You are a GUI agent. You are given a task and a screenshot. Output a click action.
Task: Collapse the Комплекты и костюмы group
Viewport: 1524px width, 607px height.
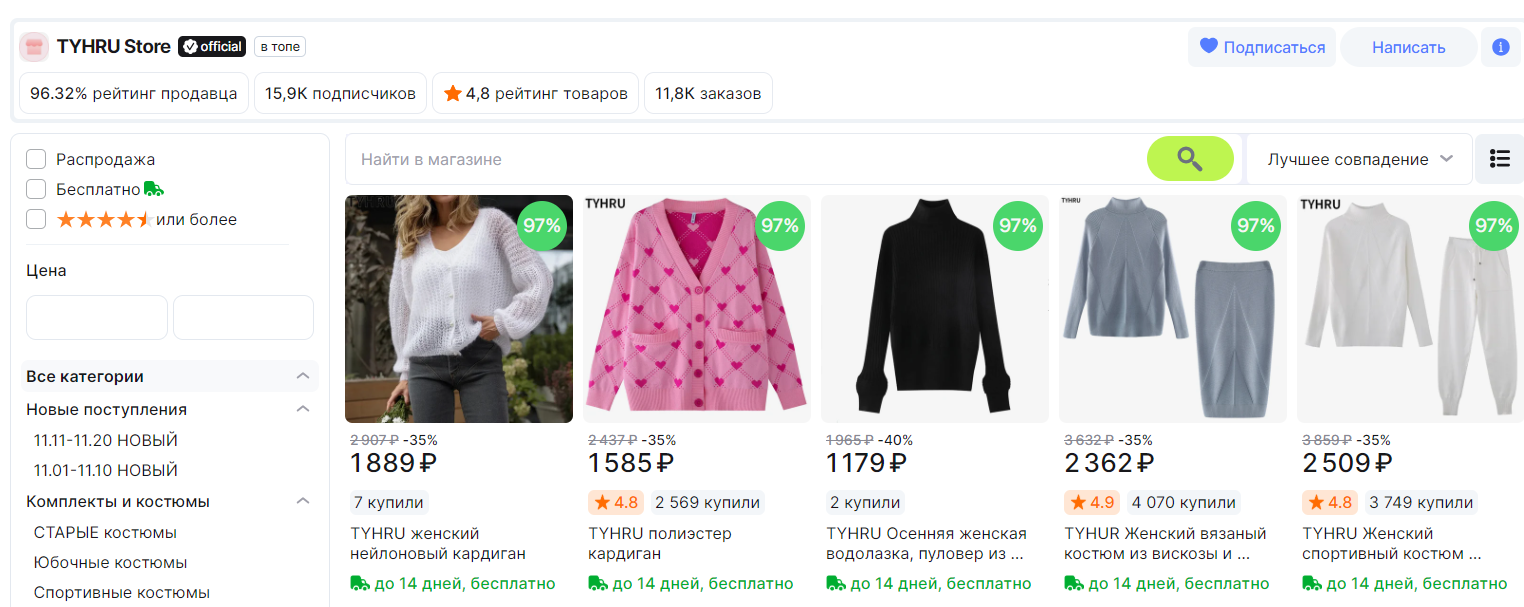303,501
